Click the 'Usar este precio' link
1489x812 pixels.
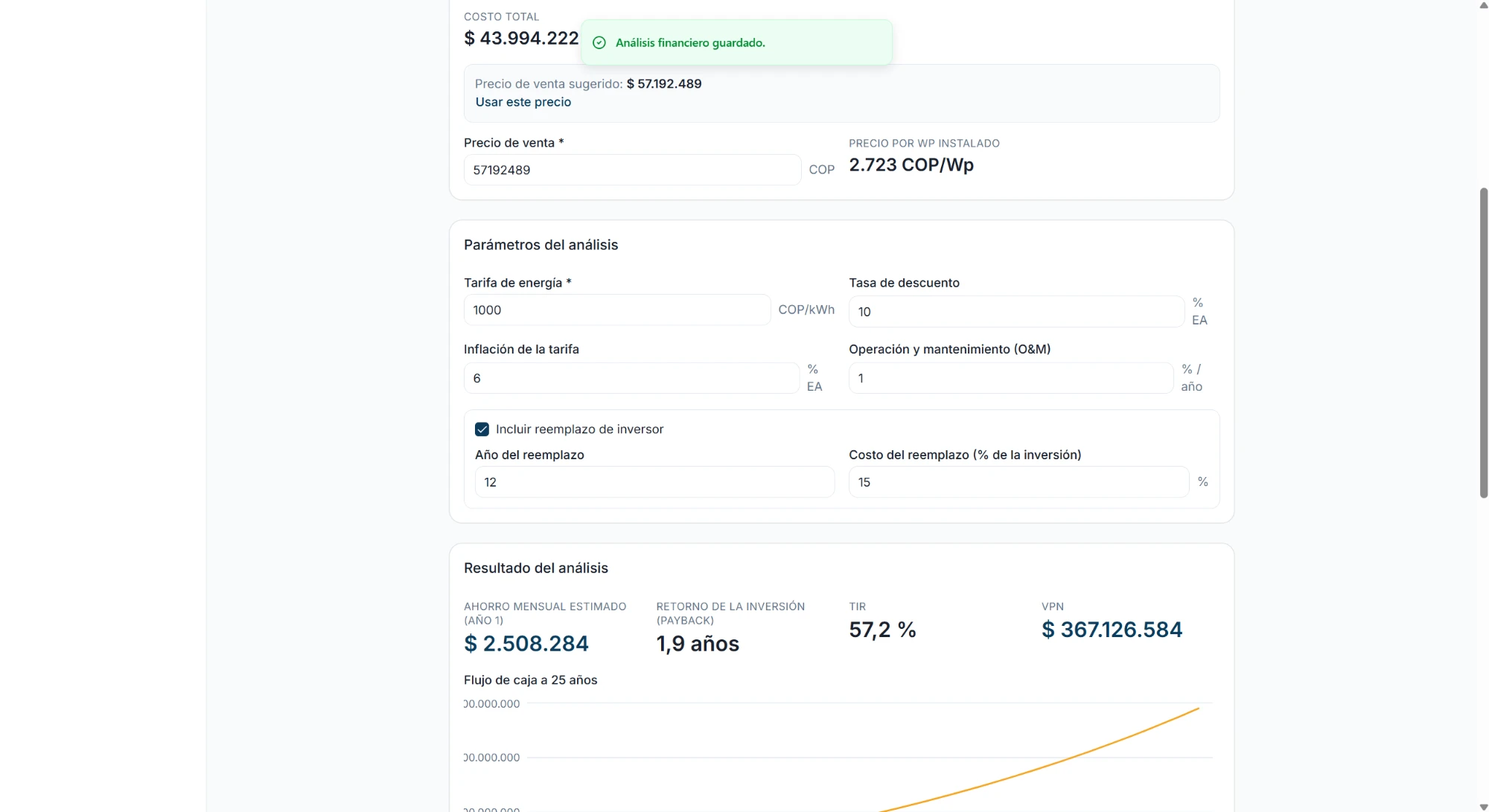click(x=523, y=102)
